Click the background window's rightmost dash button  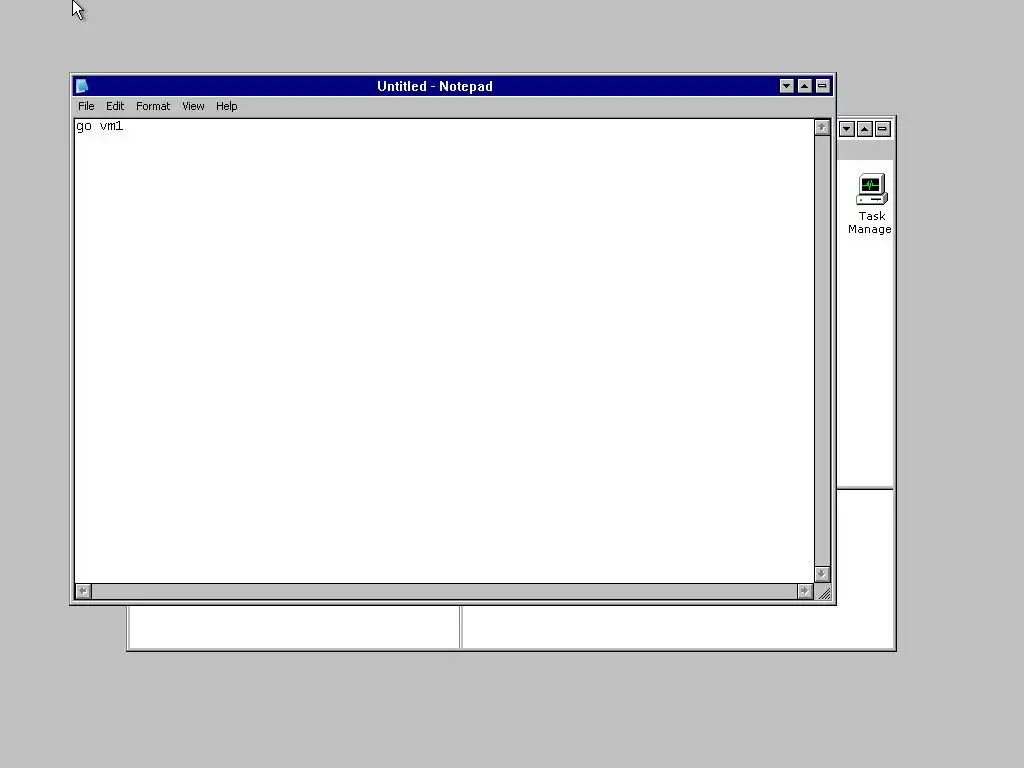point(882,129)
